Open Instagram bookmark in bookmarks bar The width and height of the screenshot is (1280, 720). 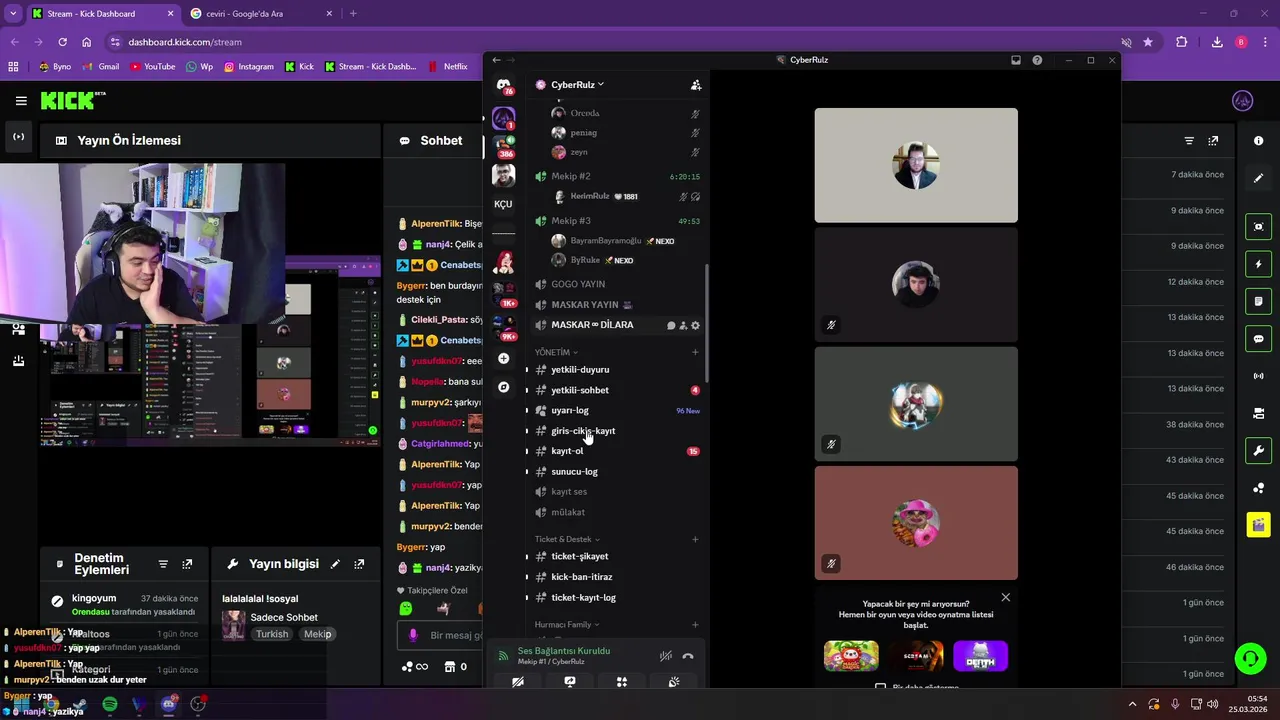[249, 67]
